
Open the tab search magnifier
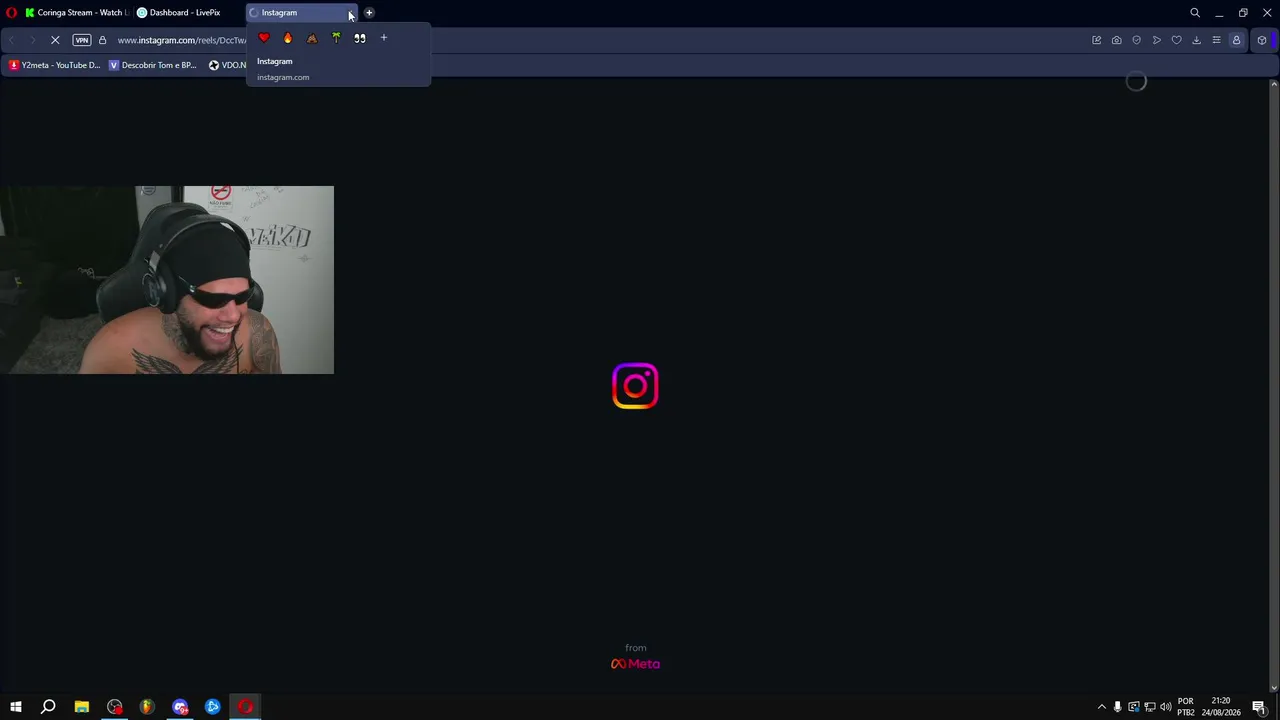click(1195, 13)
